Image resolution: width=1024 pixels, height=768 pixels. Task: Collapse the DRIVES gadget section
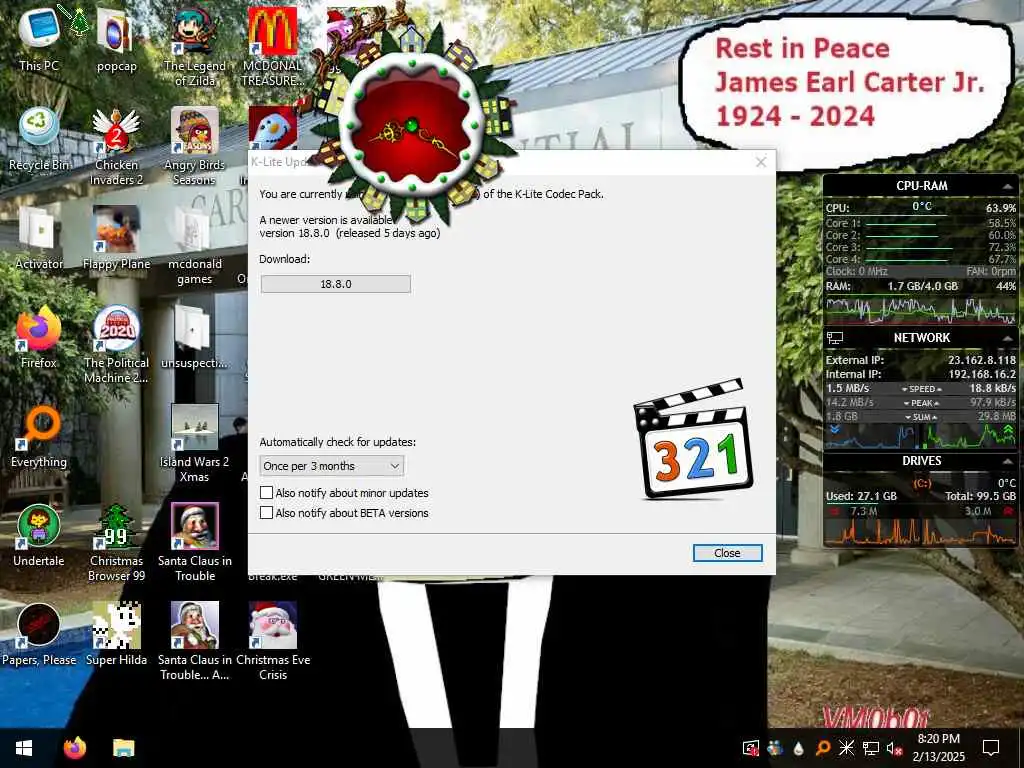1008,461
